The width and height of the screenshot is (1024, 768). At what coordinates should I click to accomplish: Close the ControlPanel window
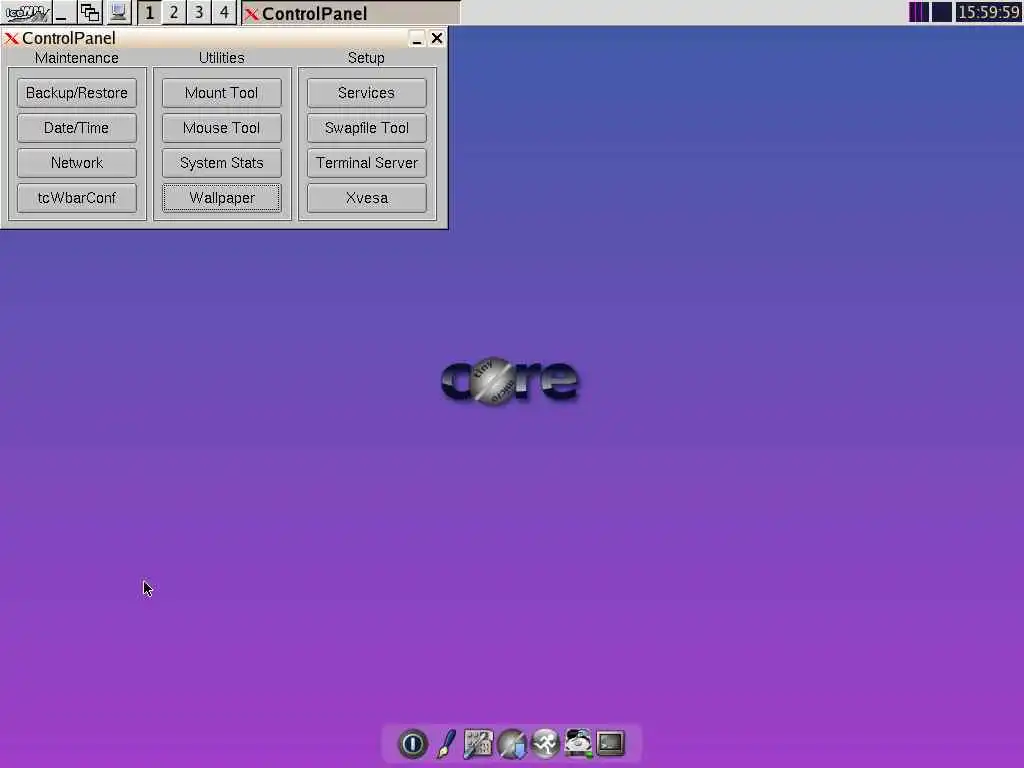point(437,39)
